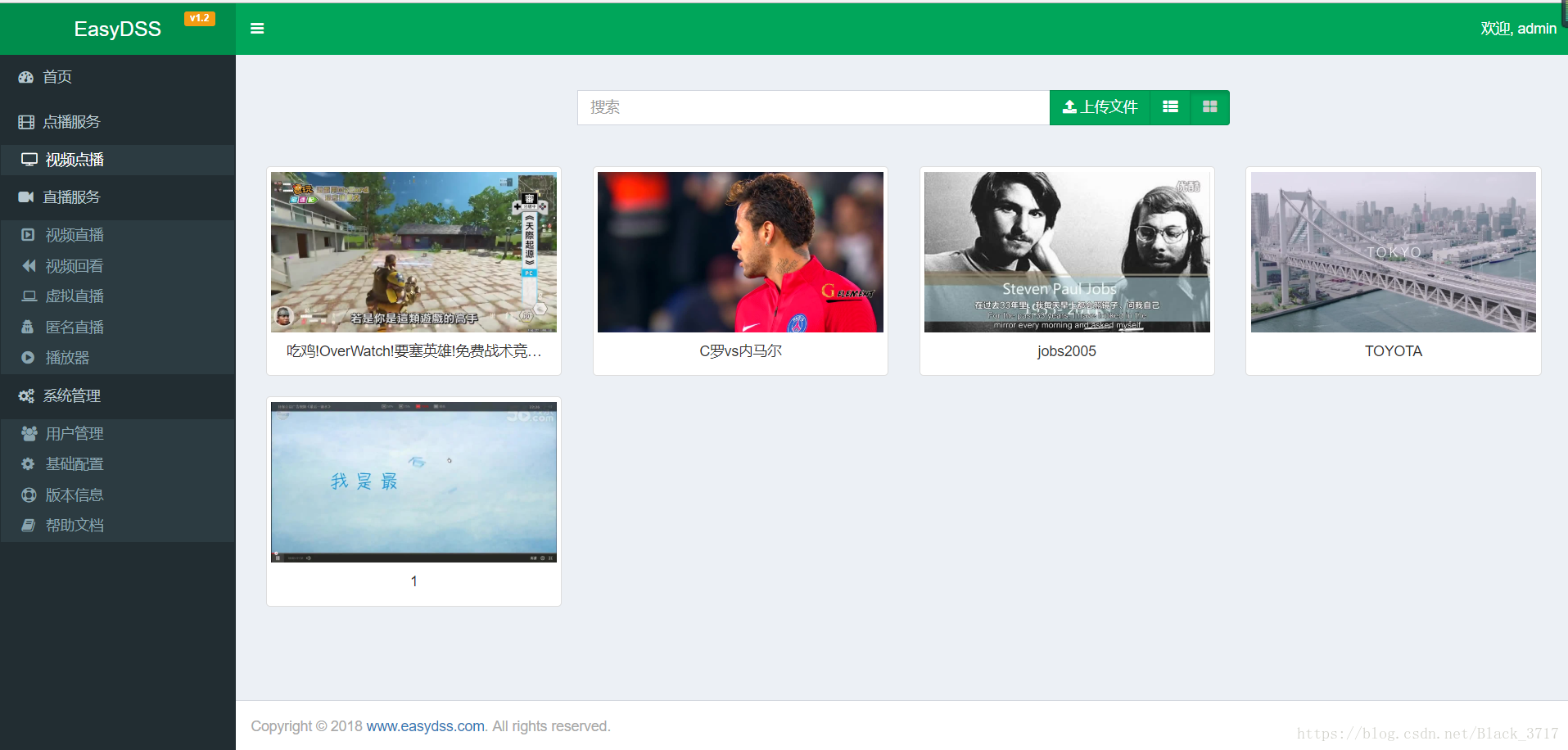
Task: Click the jobs2005 title text
Action: tap(1067, 351)
